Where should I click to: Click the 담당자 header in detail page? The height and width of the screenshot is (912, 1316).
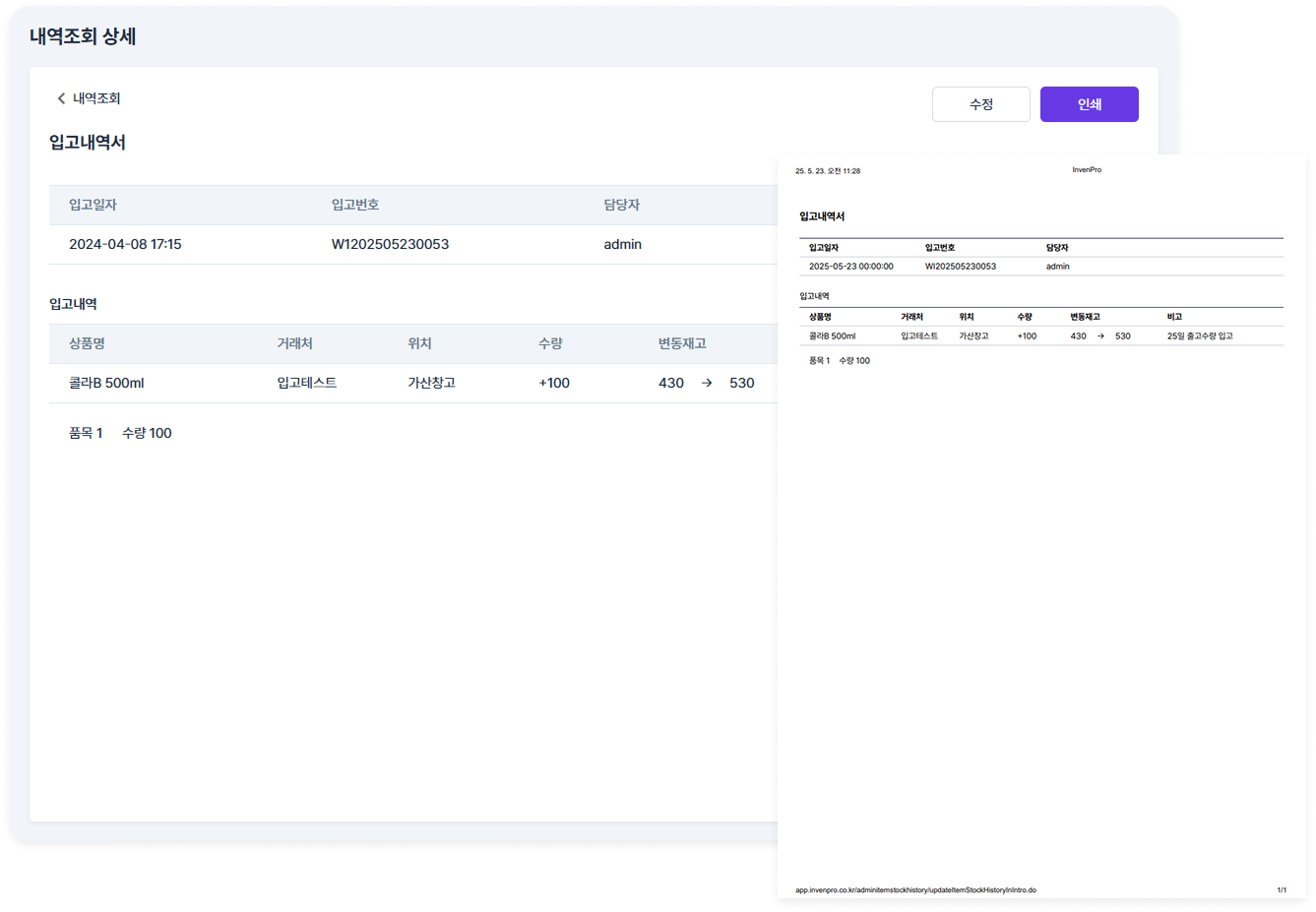[x=621, y=205]
